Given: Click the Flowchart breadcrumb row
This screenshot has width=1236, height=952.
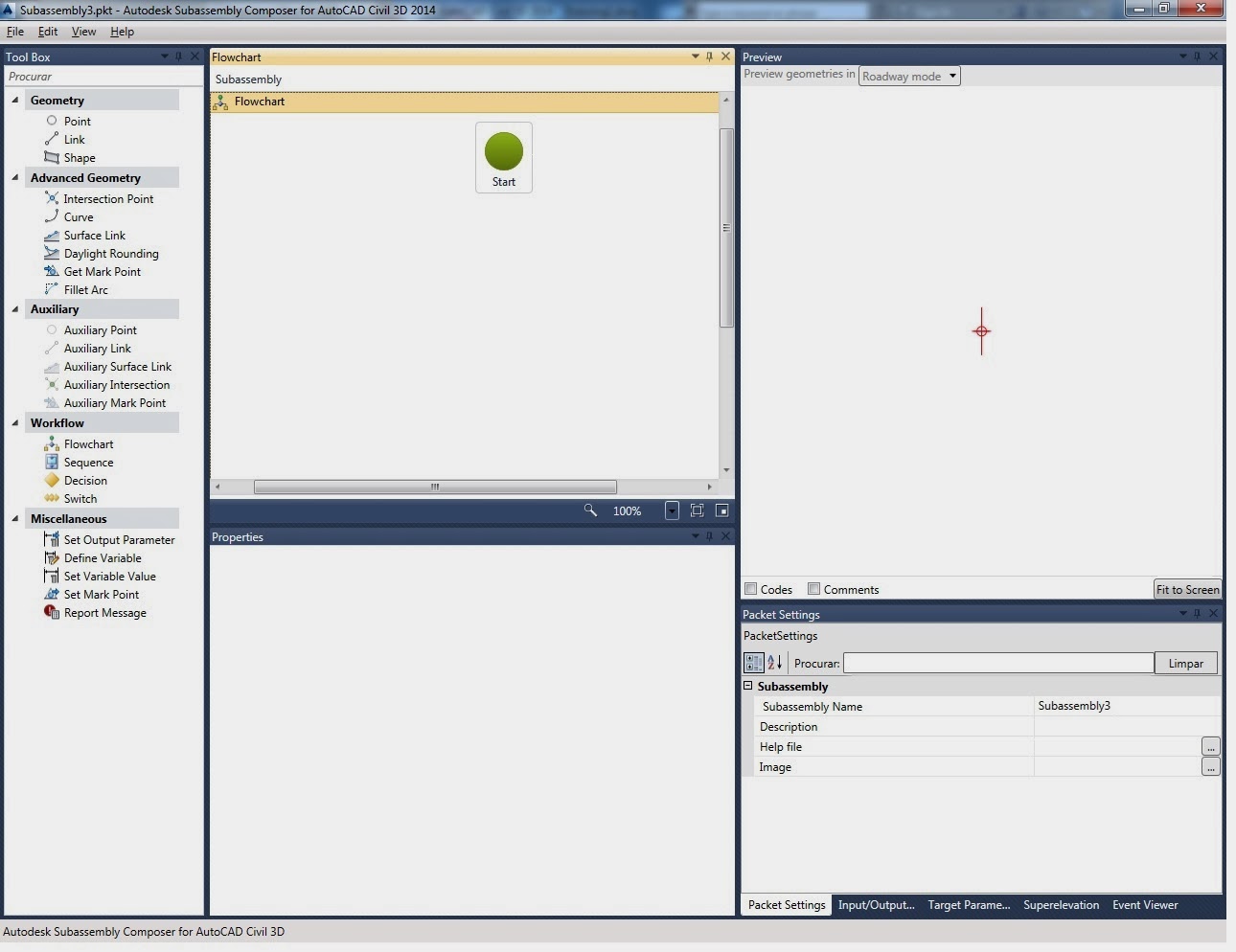Looking at the screenshot, I should [x=465, y=102].
